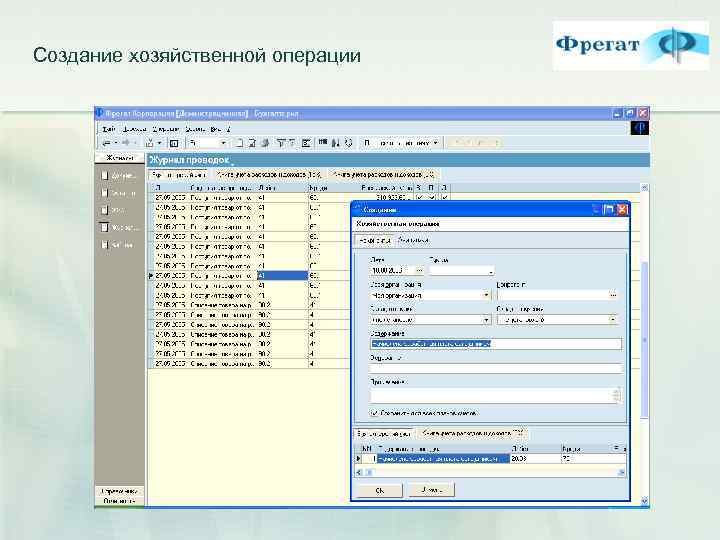720x540 pixels.
Task: Click Документ field ellipsis button
Action: coord(613,295)
